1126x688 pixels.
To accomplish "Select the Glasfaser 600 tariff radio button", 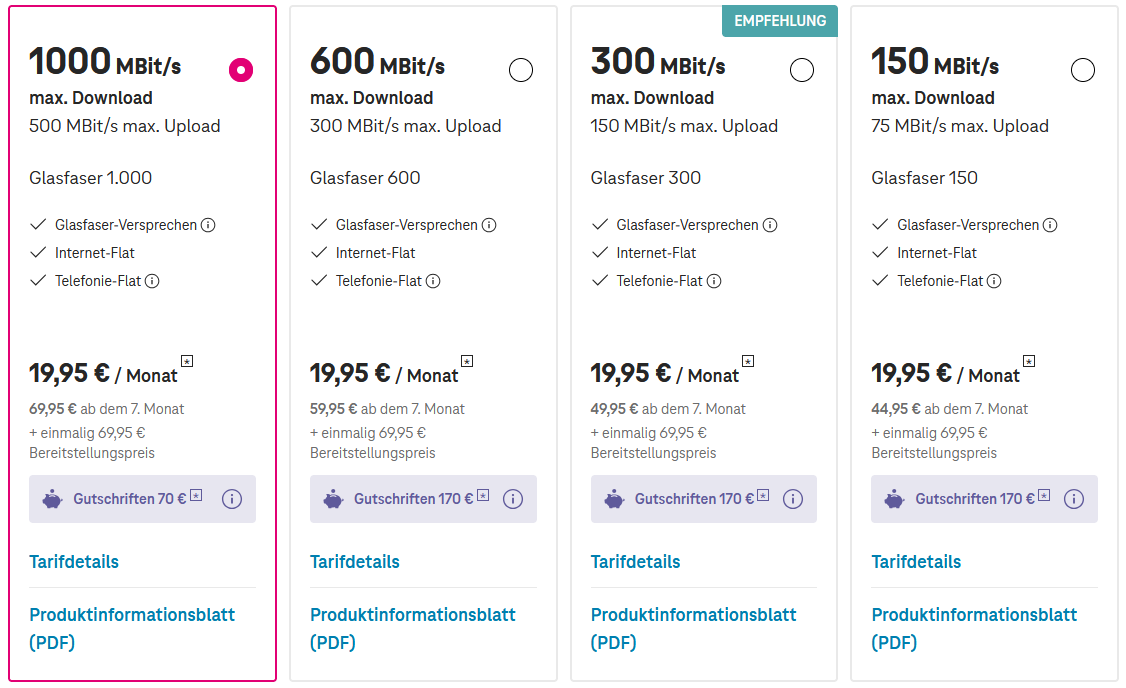I will 520,70.
